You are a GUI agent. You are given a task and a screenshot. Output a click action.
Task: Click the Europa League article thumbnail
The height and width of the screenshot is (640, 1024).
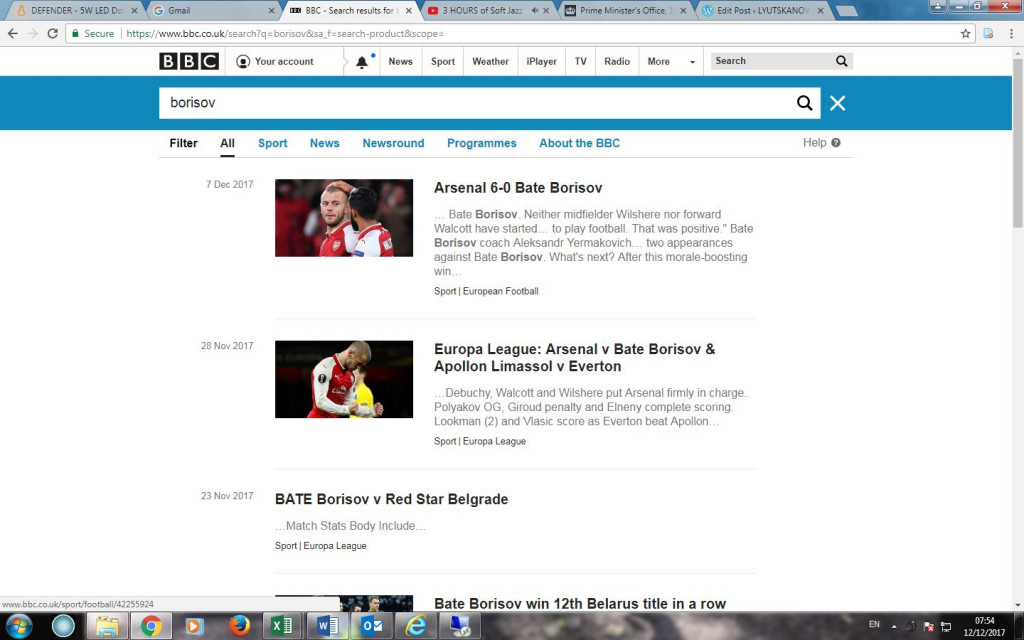point(344,379)
